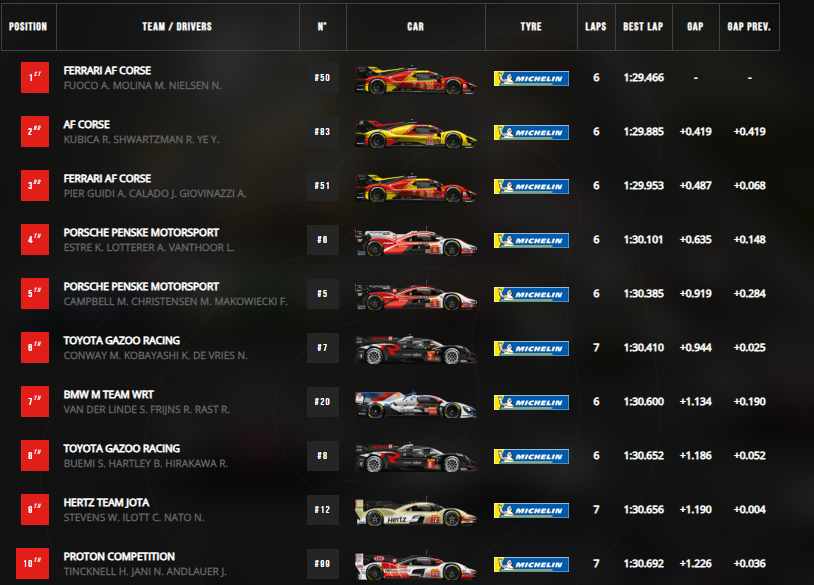Click the #20 BMW M Team WRT car image

coord(415,404)
